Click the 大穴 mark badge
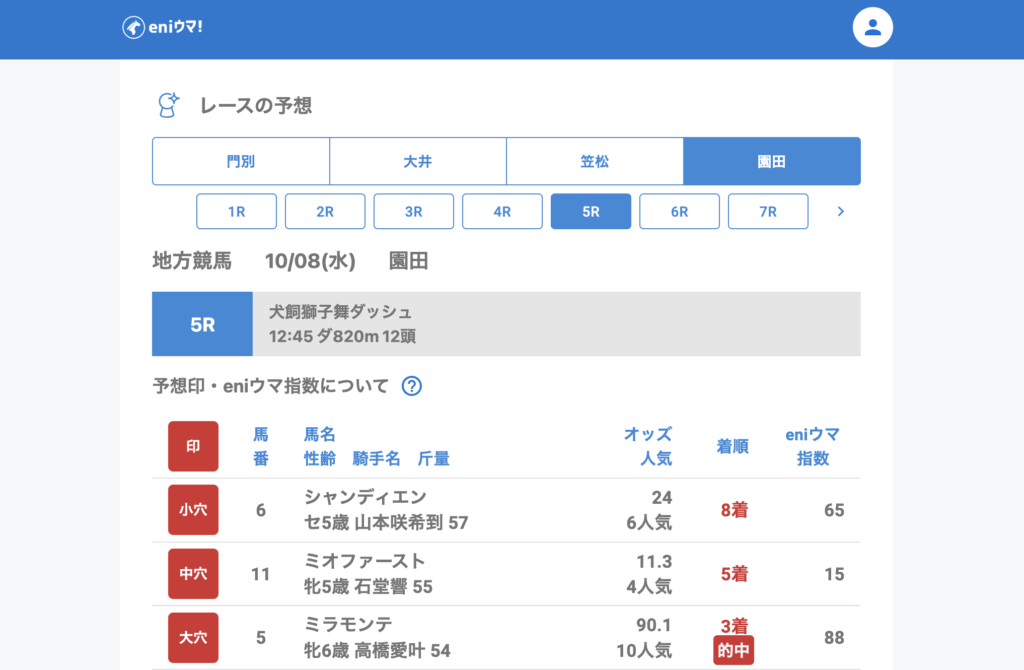The width and height of the screenshot is (1024, 670). (x=193, y=638)
